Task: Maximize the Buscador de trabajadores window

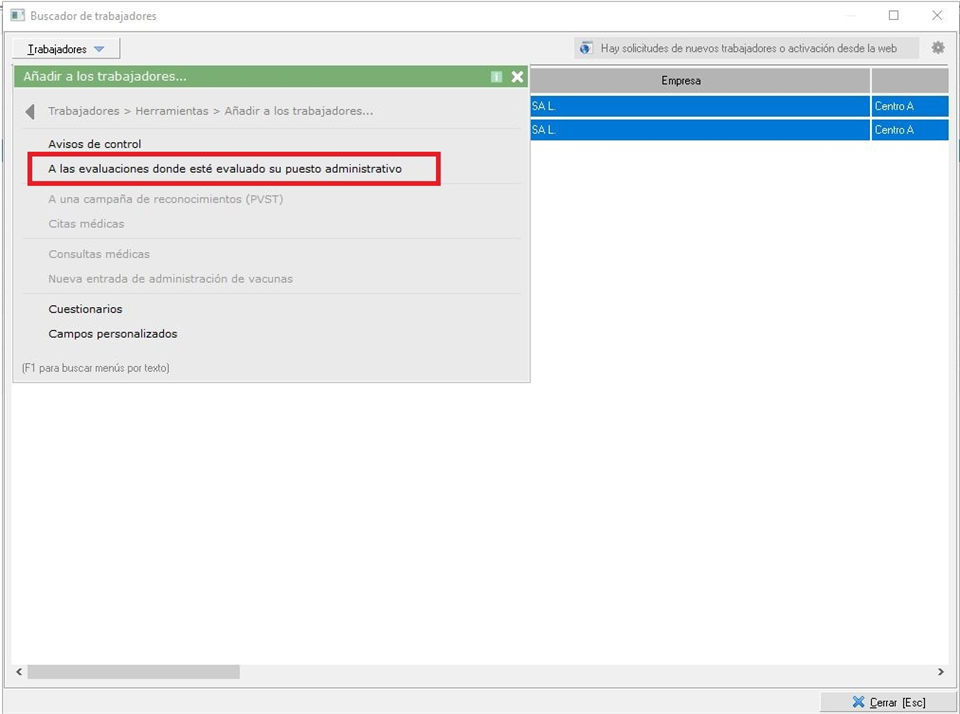Action: click(893, 16)
